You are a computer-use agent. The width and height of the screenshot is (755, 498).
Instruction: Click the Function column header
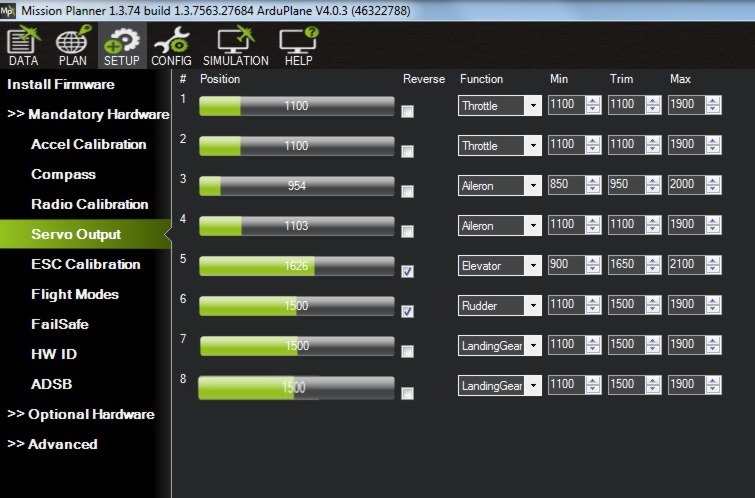point(482,79)
